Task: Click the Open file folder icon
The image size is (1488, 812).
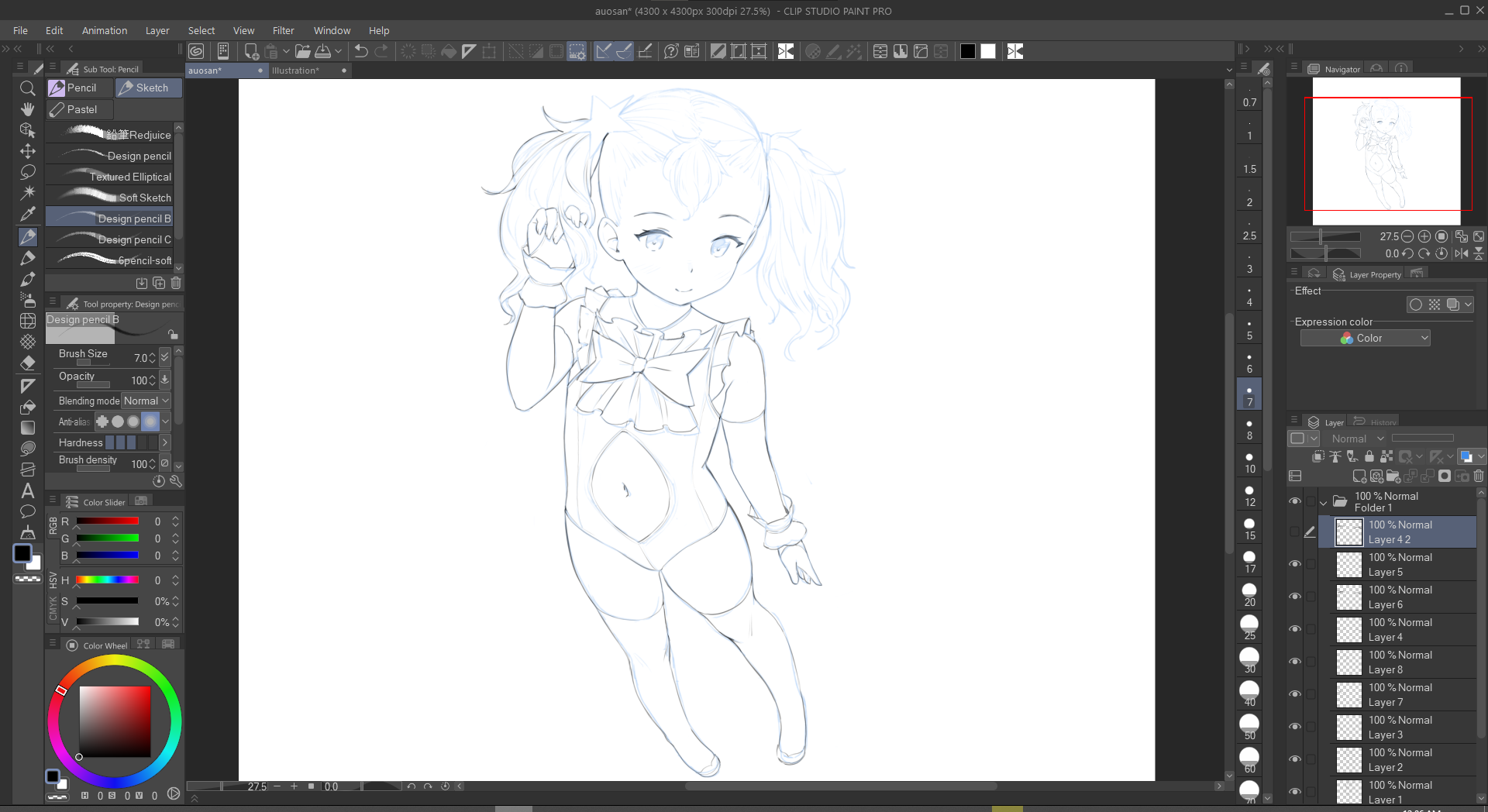Action: 302,51
